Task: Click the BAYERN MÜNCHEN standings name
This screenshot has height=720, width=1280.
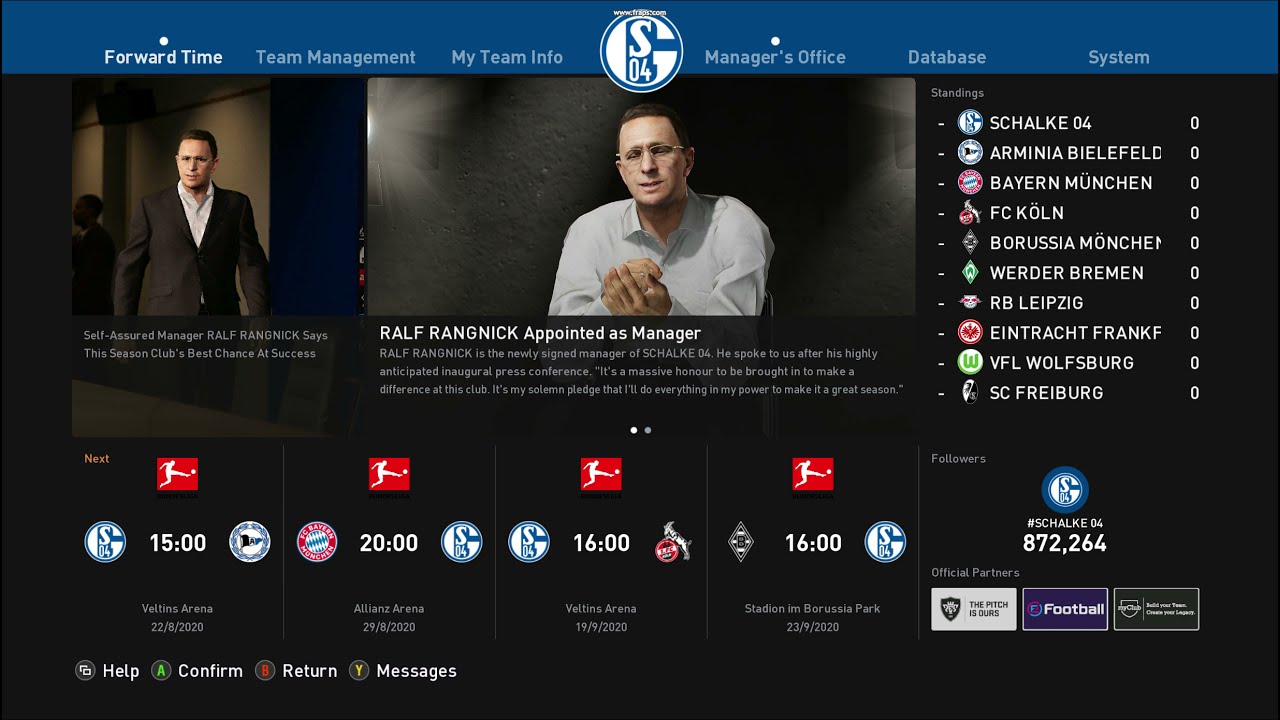Action: coord(1071,183)
